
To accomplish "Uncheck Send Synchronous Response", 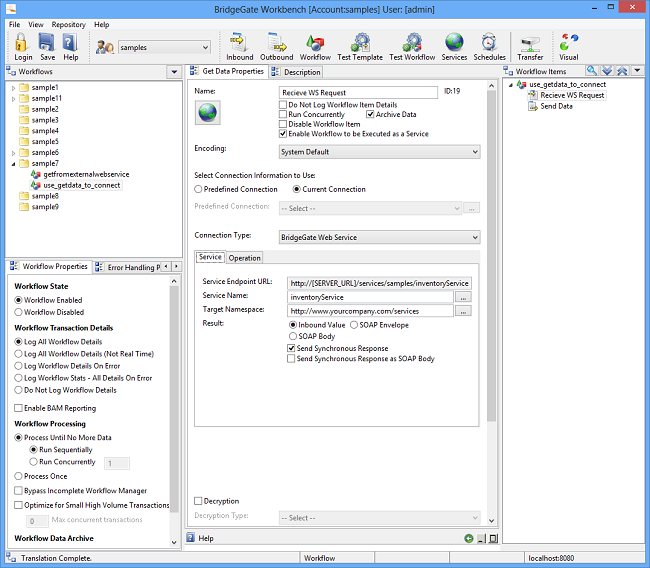I will (x=292, y=348).
